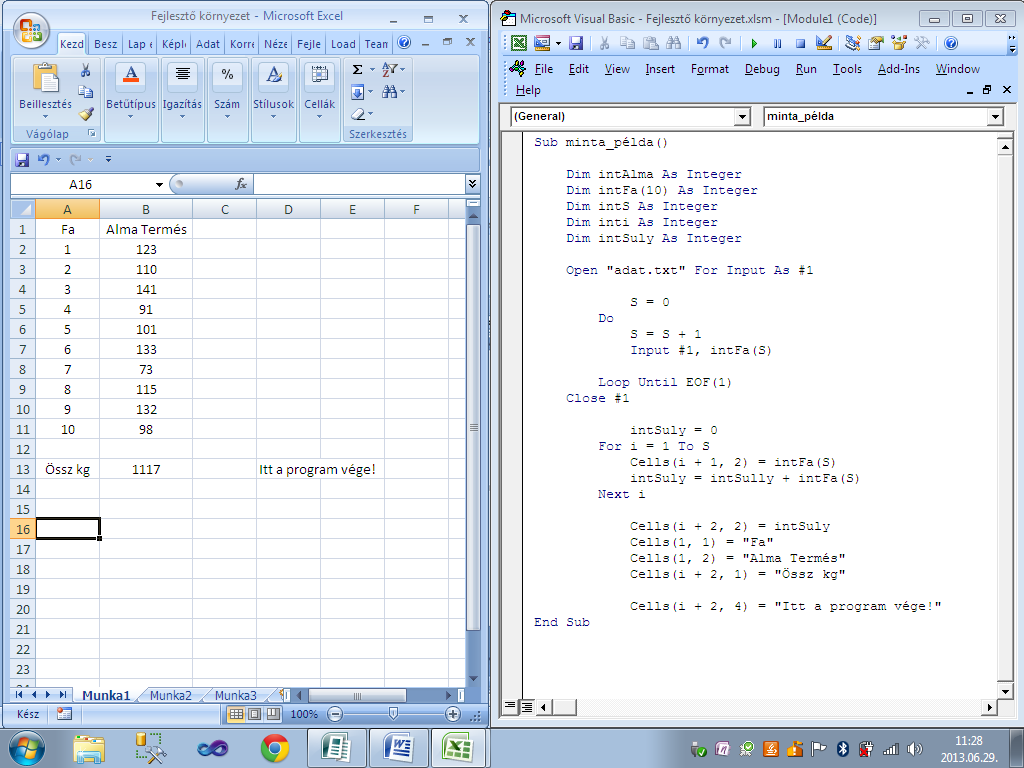
Task: Click the Excel help question mark icon
Action: (x=404, y=43)
